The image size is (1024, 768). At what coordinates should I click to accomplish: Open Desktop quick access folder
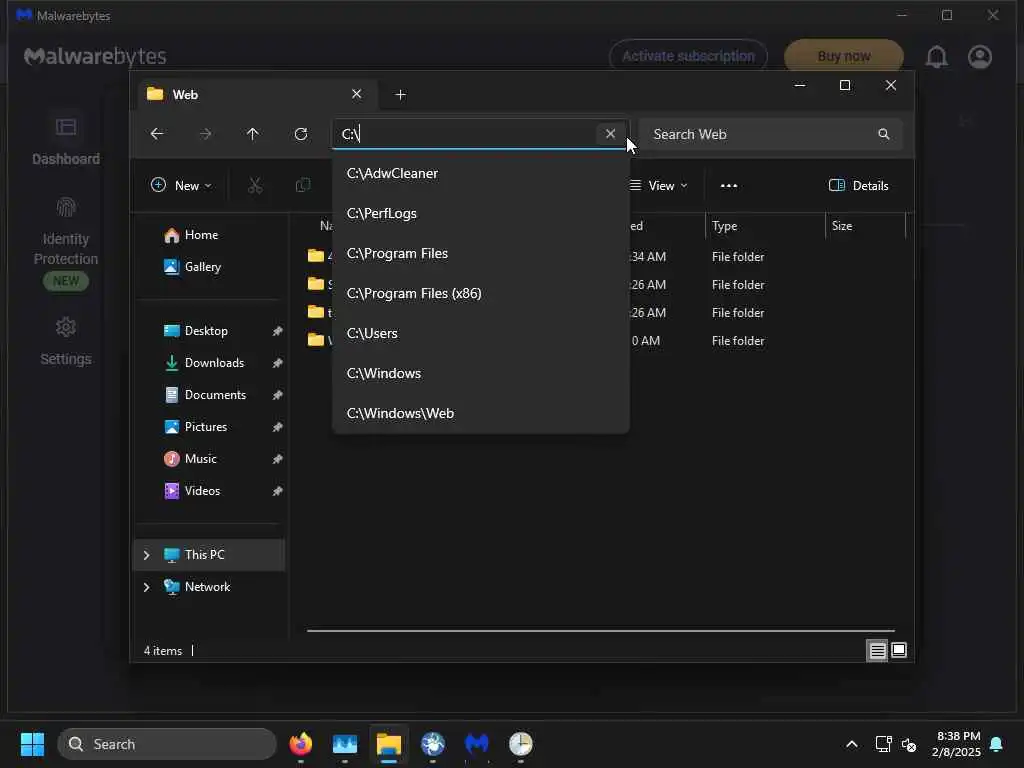coord(209,330)
